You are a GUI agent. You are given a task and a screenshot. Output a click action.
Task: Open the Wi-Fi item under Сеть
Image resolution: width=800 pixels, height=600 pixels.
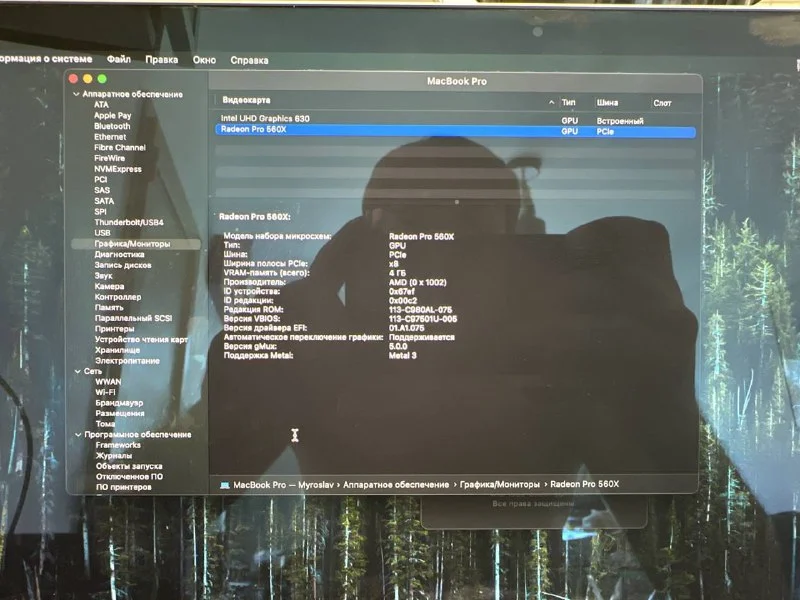click(x=107, y=392)
